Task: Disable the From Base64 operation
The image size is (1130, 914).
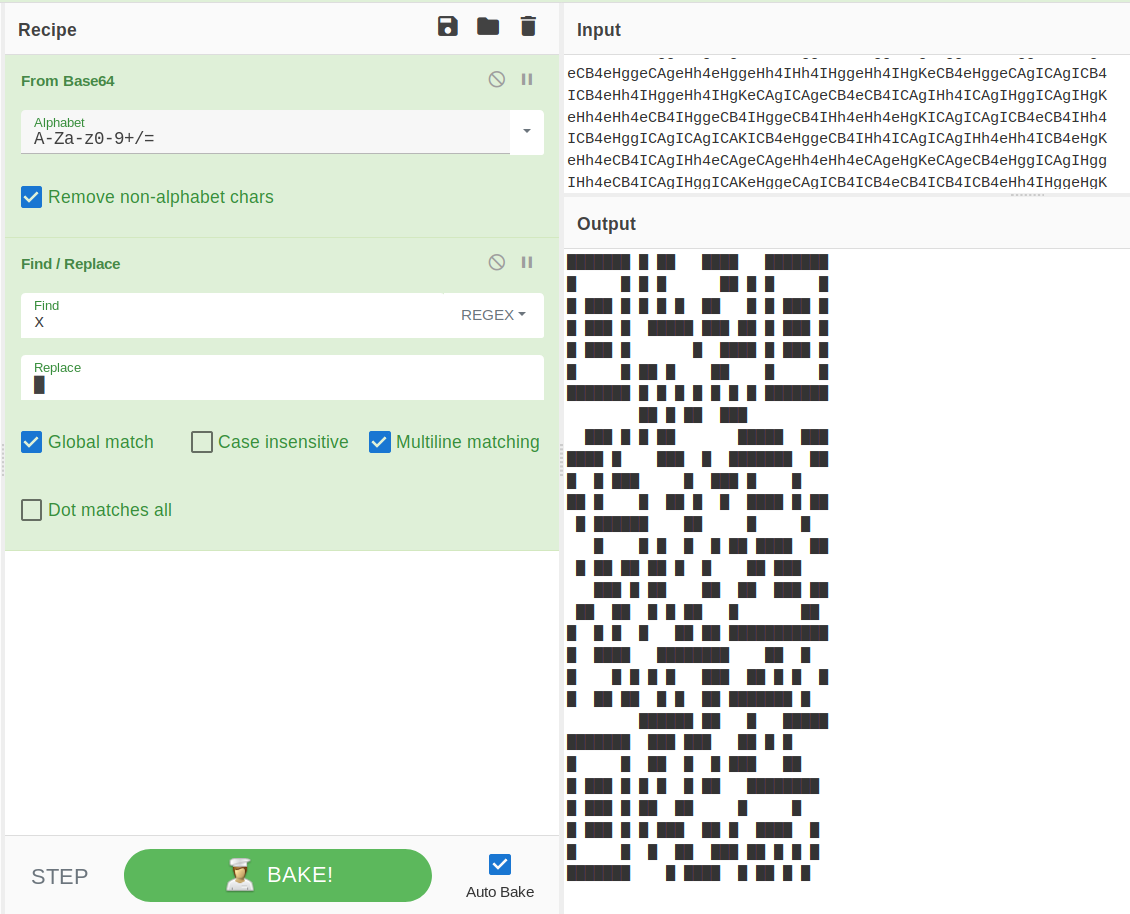Action: pos(496,80)
